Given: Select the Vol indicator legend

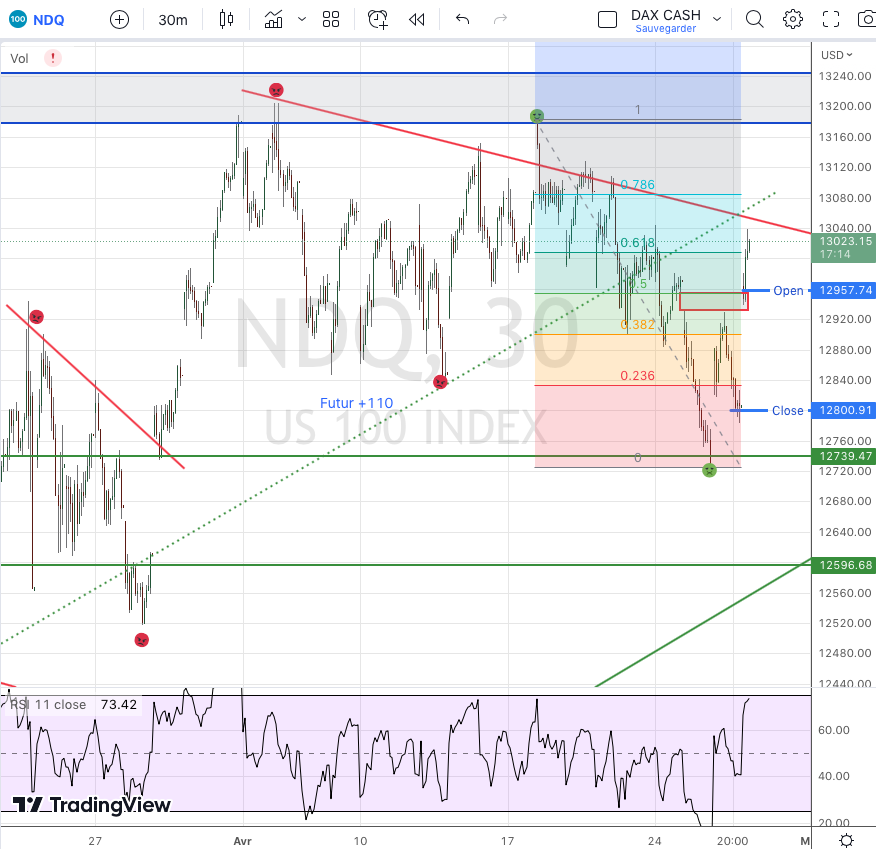Looking at the screenshot, I should pos(20,59).
